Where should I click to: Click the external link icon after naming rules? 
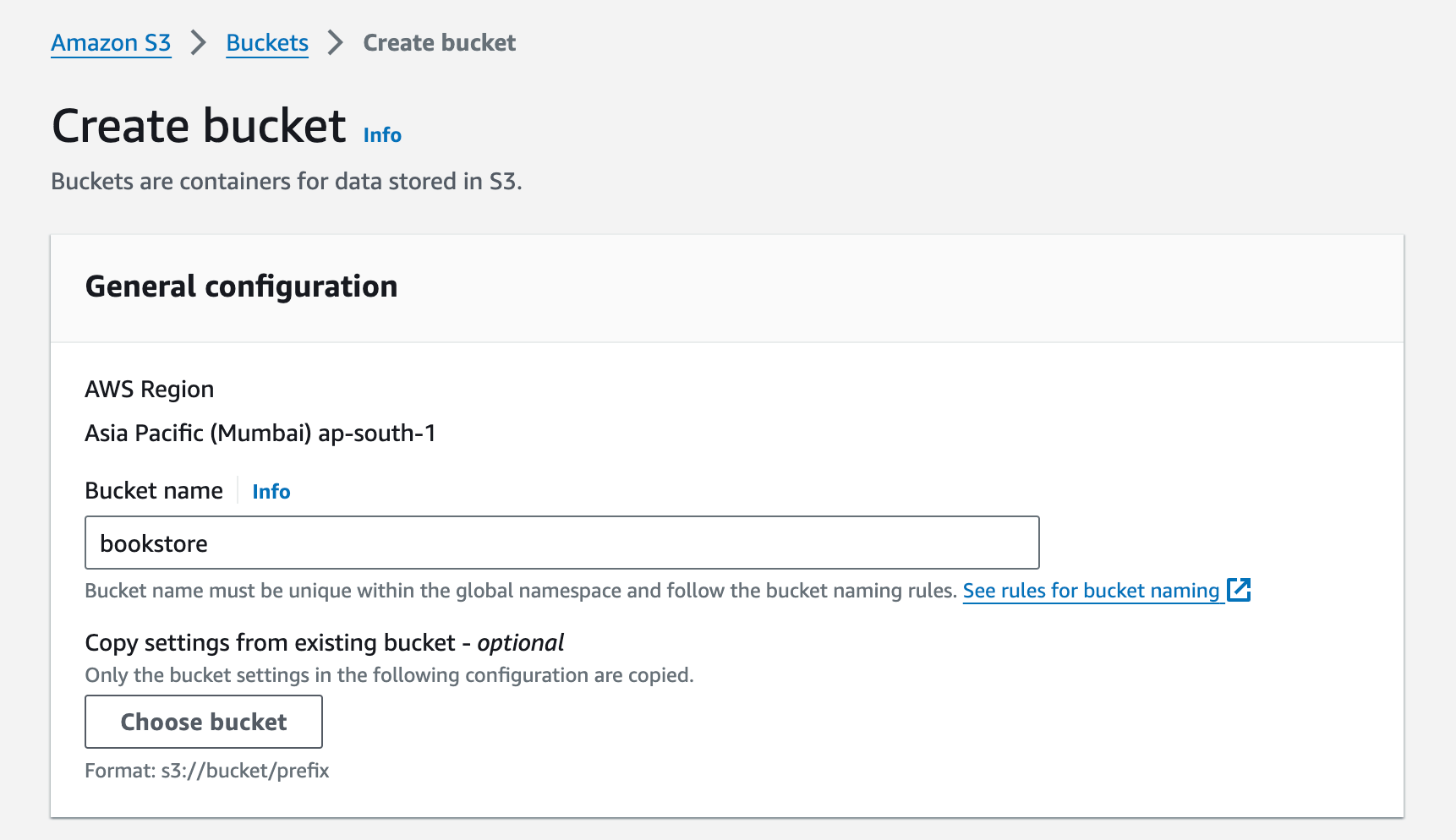point(1240,590)
